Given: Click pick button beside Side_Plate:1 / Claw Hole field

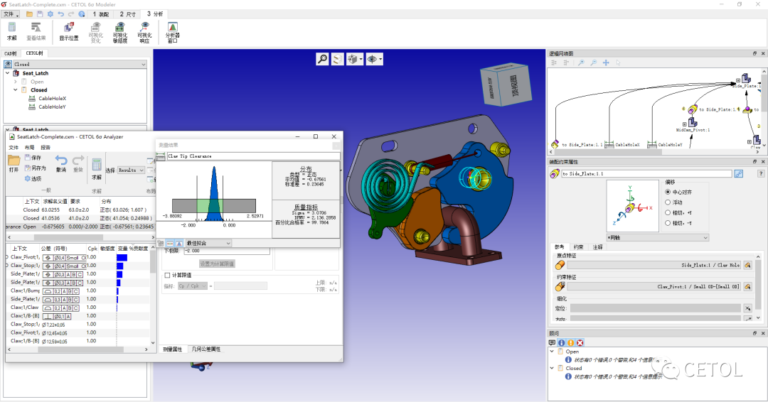Looking at the screenshot, I should (x=747, y=265).
